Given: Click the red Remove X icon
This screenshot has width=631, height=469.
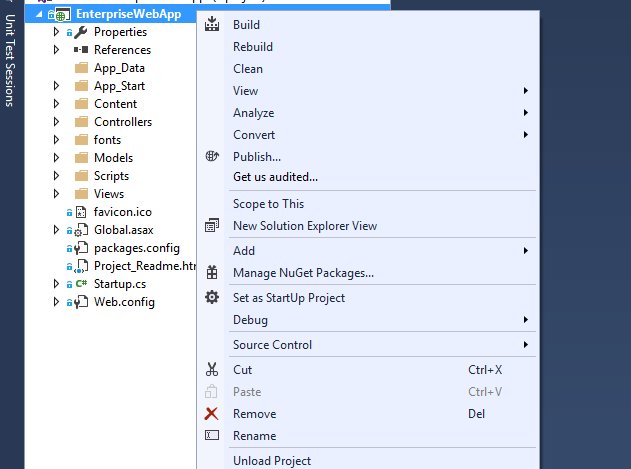Looking at the screenshot, I should point(211,413).
